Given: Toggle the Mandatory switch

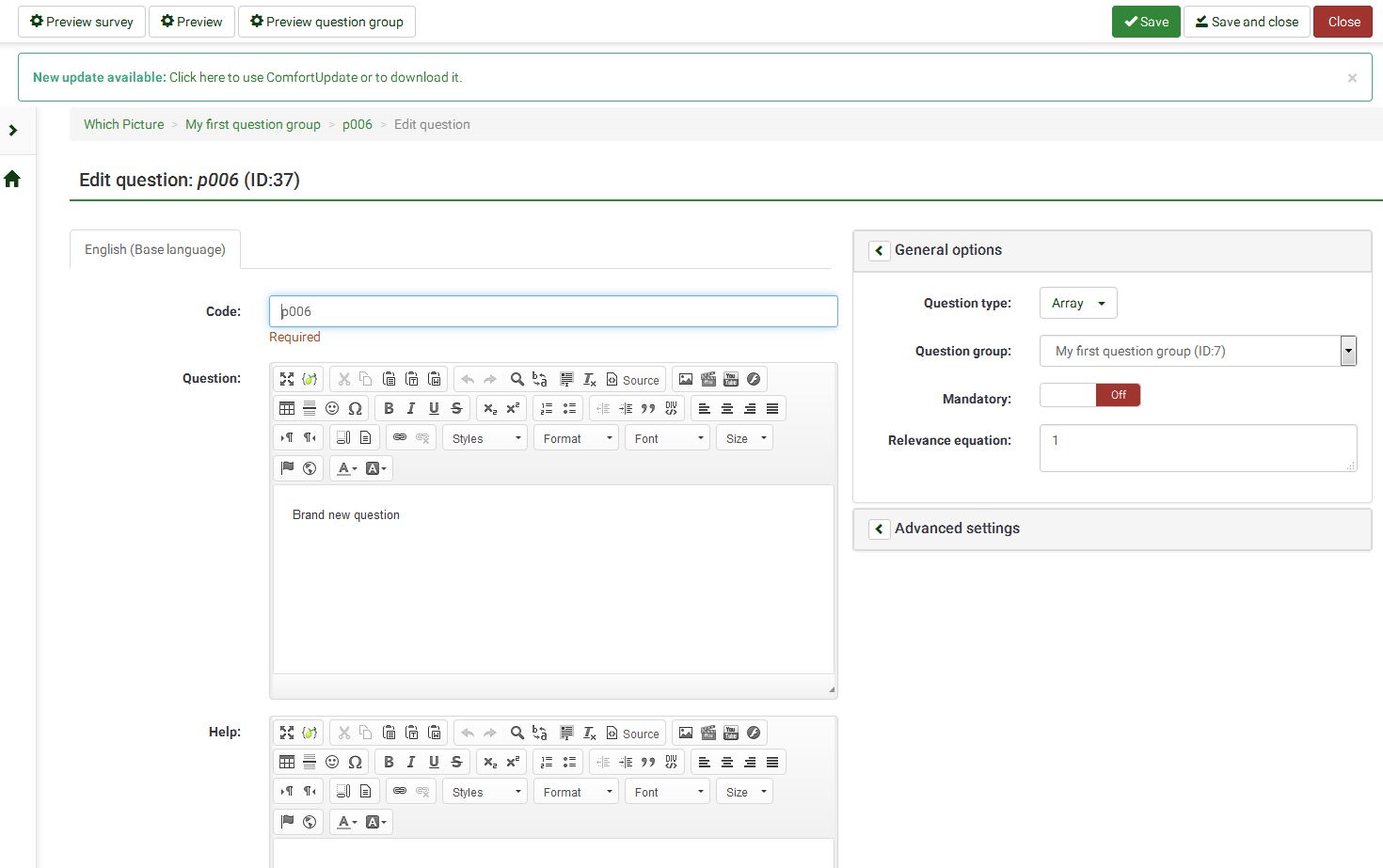Looking at the screenshot, I should coord(1089,395).
